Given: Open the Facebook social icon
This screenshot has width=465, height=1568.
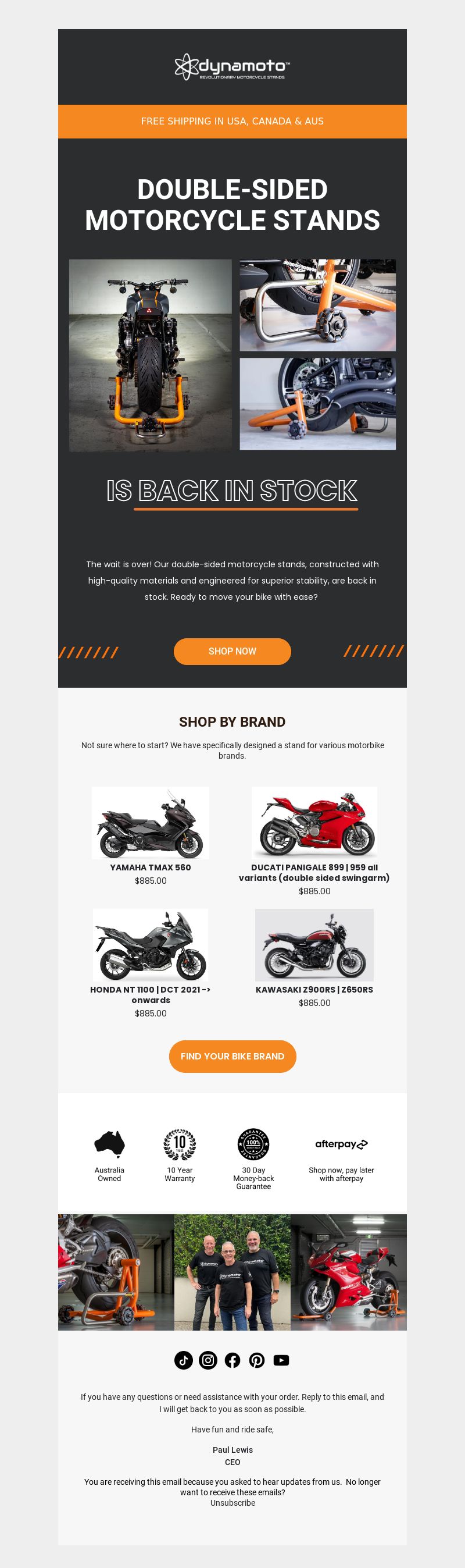Looking at the screenshot, I should pos(232,1360).
